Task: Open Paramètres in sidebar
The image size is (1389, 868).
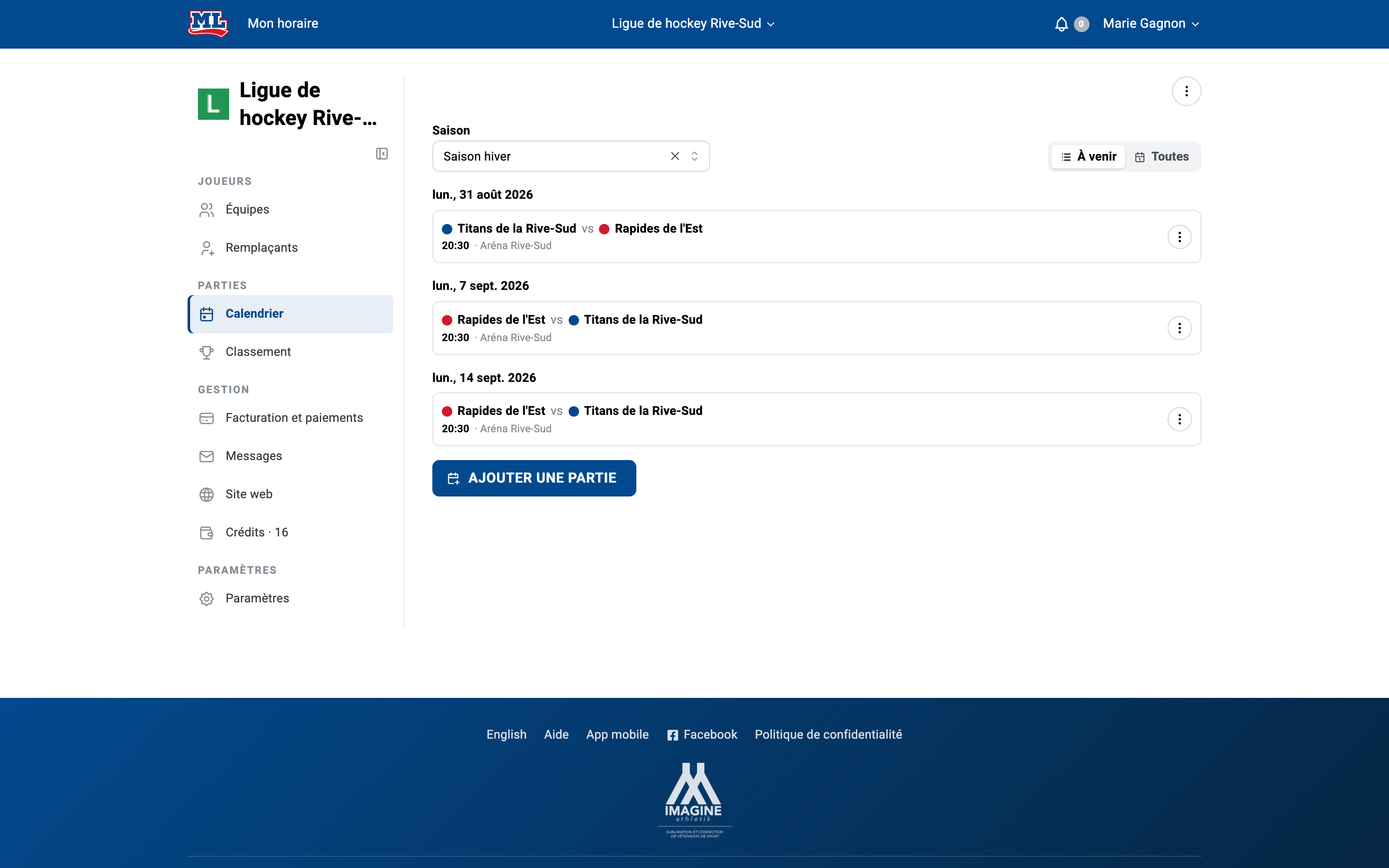Action: tap(290, 598)
